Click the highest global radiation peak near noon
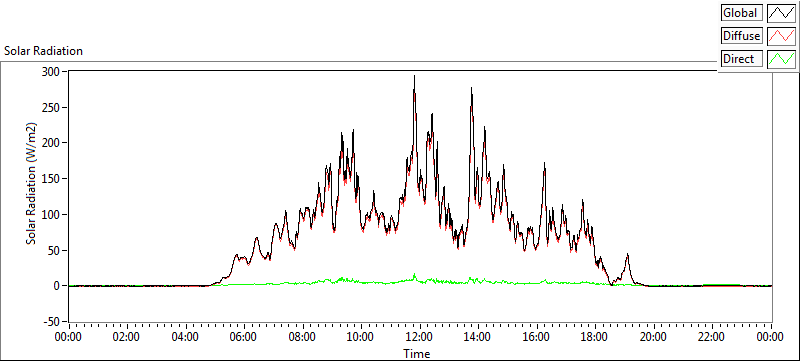 [414, 76]
